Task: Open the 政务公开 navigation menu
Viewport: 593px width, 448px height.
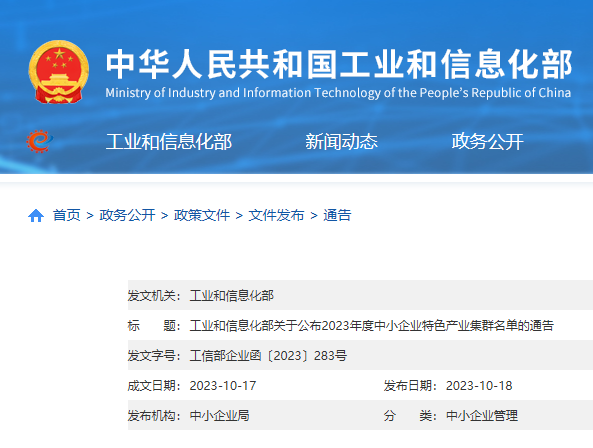Action: point(487,142)
